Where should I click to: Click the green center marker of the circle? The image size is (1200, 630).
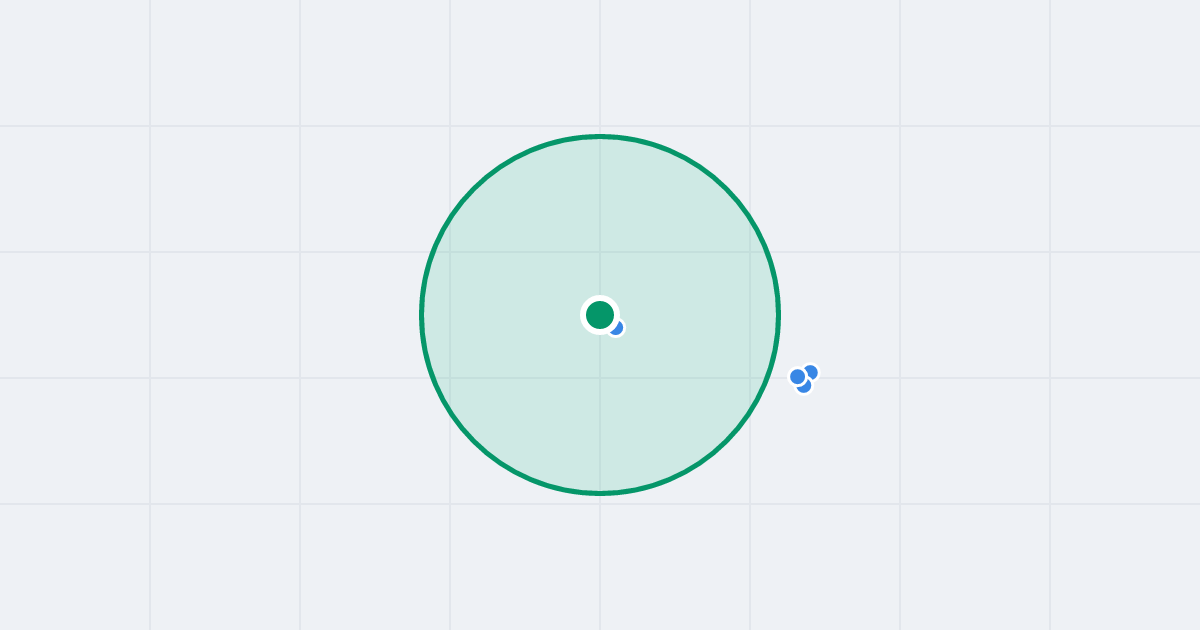coord(600,315)
